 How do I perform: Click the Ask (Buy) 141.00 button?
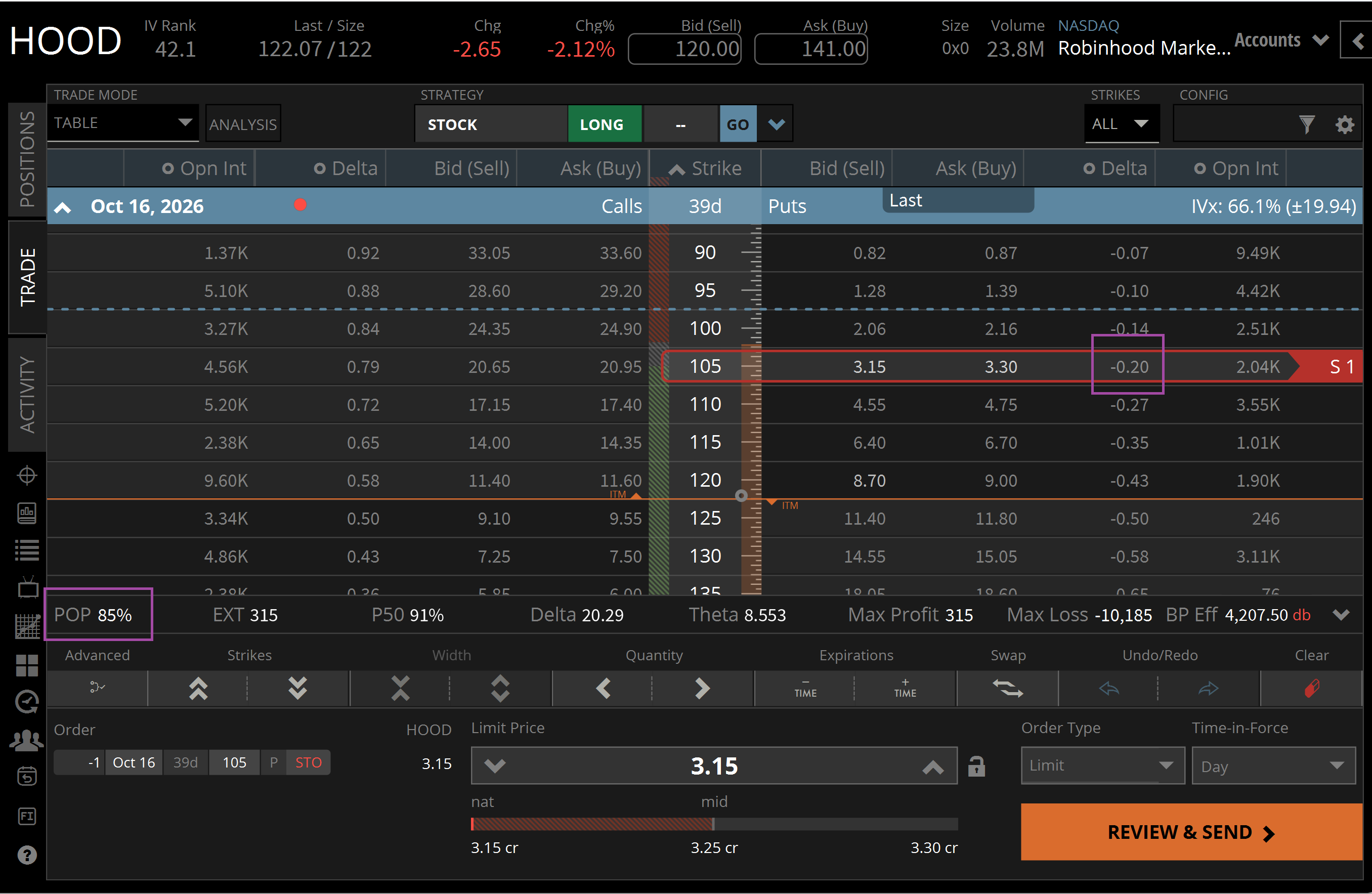(x=810, y=49)
